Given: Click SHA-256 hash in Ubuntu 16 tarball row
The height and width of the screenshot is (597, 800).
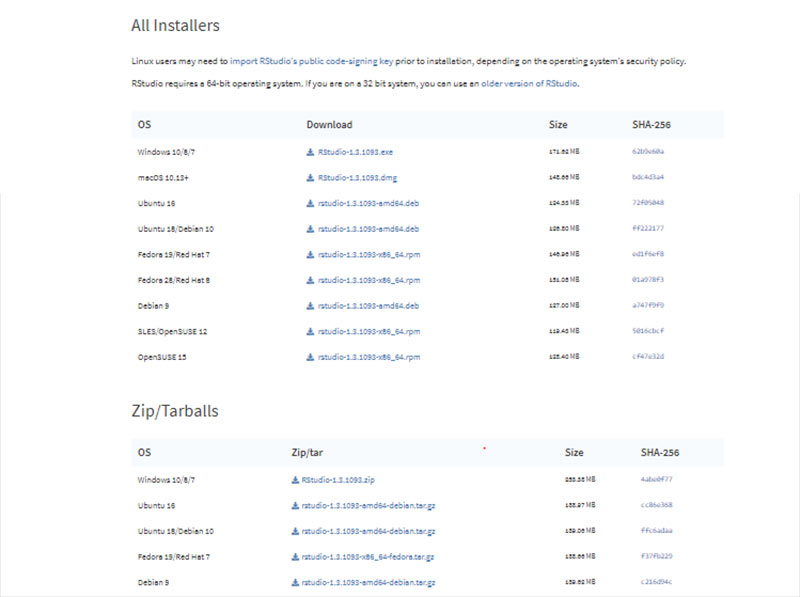Looking at the screenshot, I should click(x=657, y=505).
